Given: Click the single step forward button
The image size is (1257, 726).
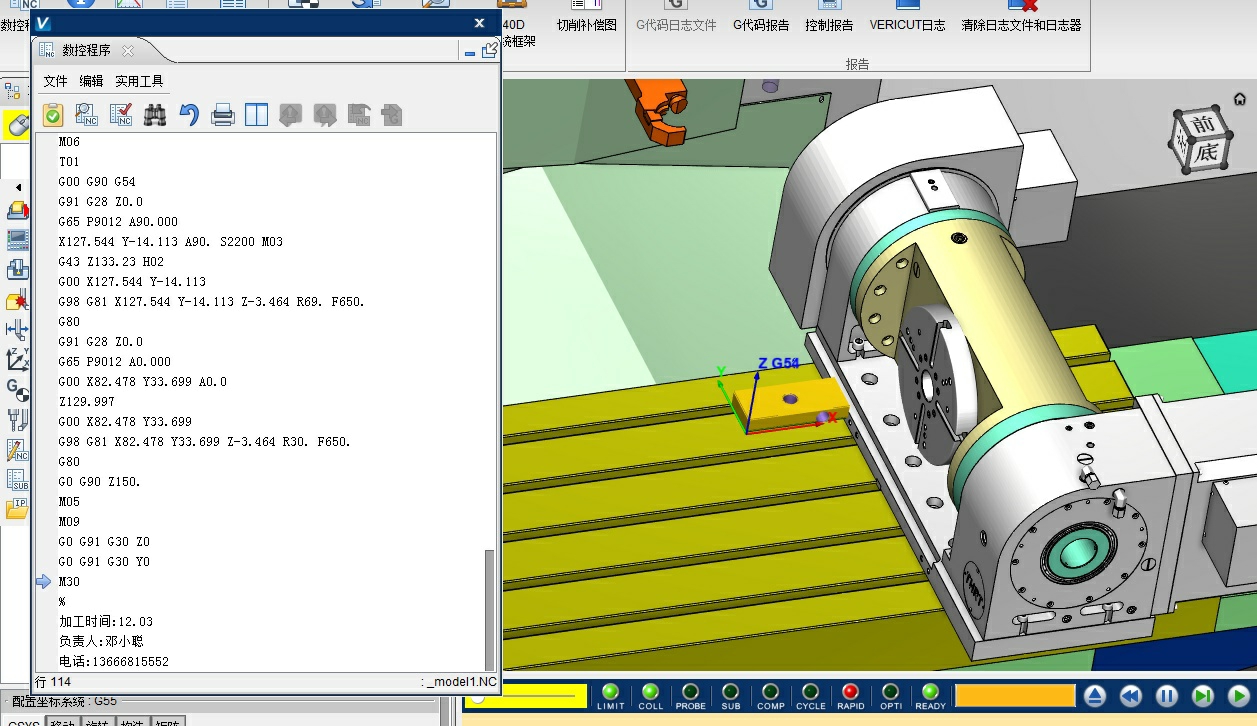Looking at the screenshot, I should coord(1203,695).
